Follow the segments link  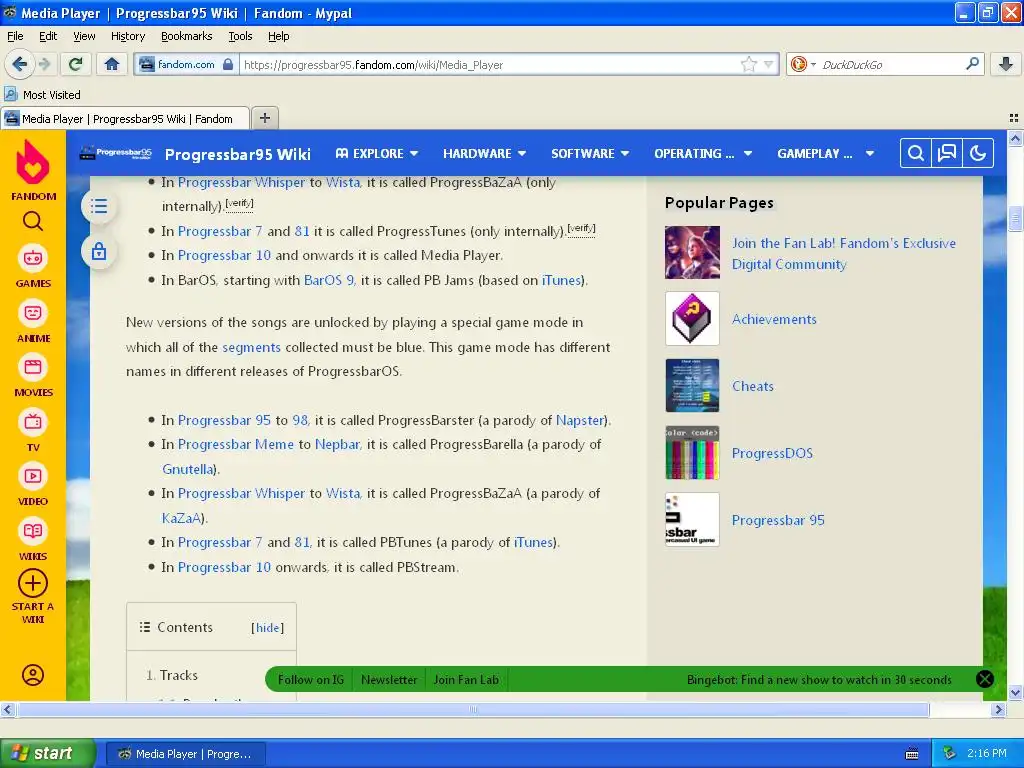click(251, 347)
